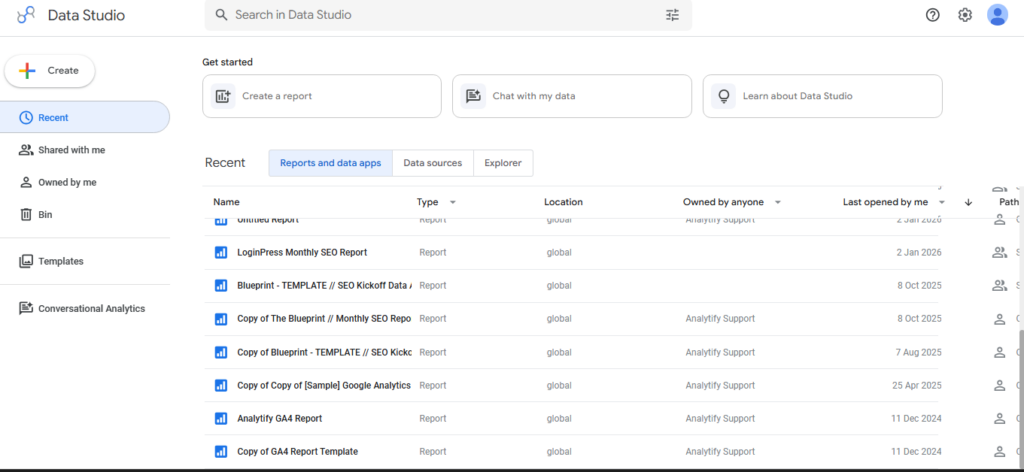Screen dimensions: 1024x472
Task: Click the Path column header
Action: (1009, 202)
